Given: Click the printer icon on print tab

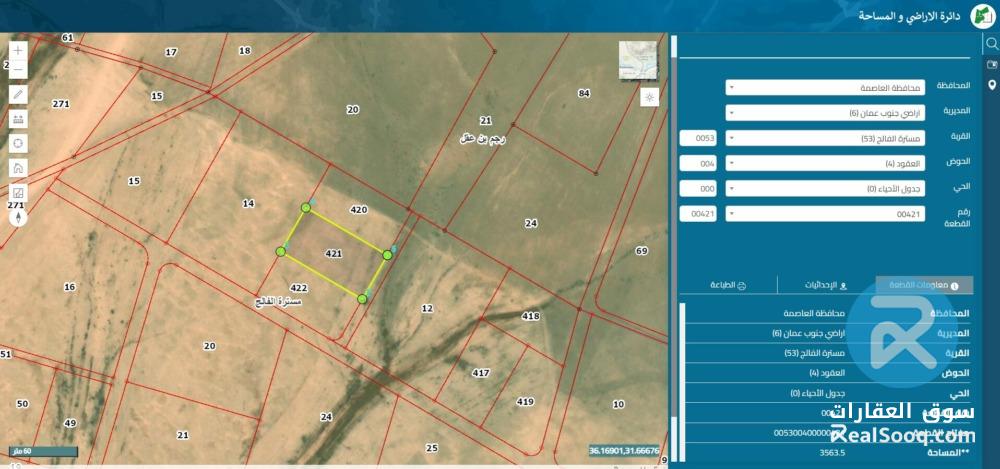Looking at the screenshot, I should click(741, 286).
